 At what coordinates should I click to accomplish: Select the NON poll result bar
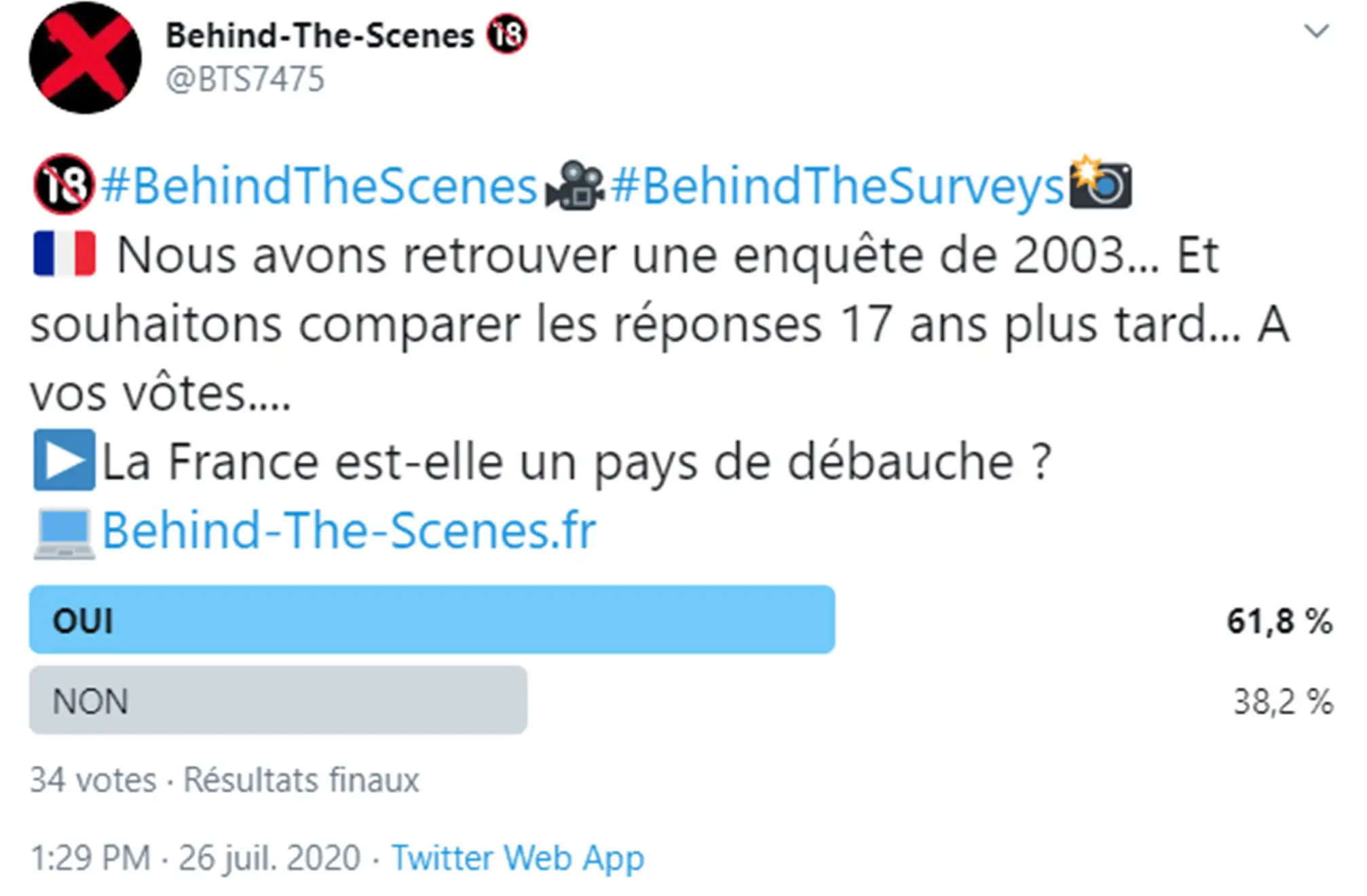point(278,701)
